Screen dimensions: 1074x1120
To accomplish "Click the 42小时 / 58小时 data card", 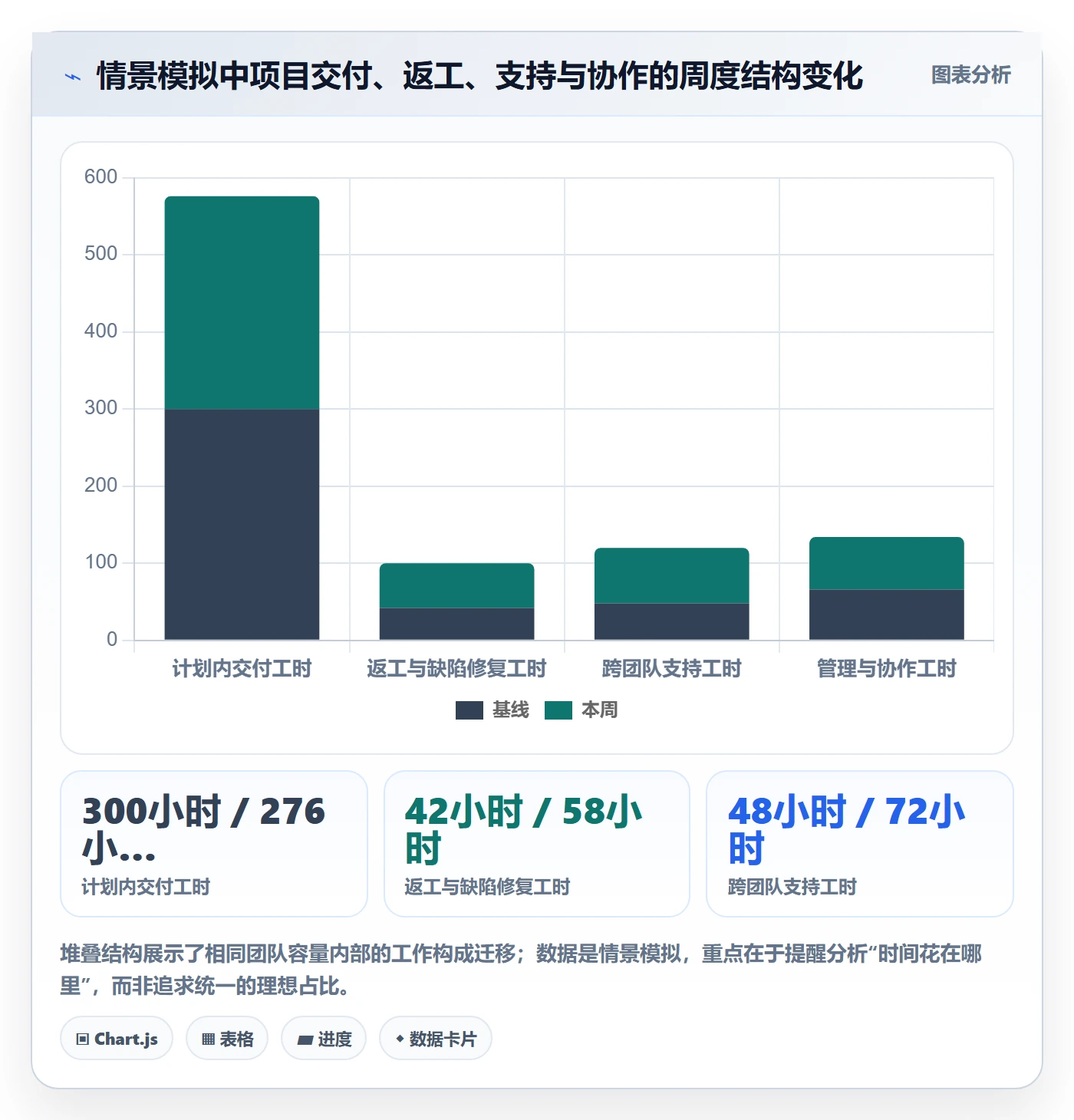I will [x=537, y=844].
